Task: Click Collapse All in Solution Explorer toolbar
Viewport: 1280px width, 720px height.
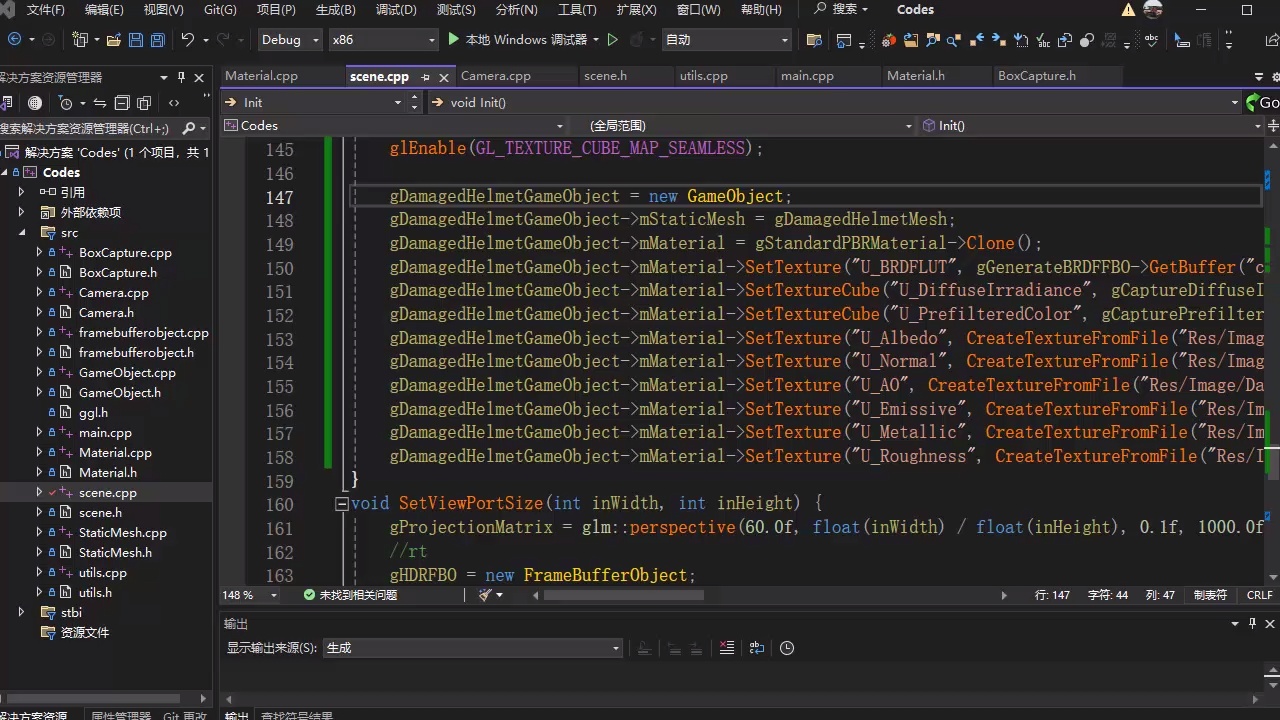Action: pos(122,103)
